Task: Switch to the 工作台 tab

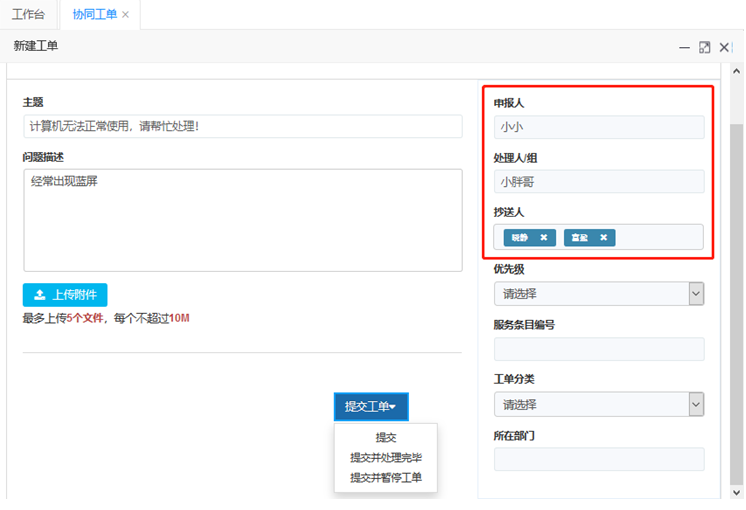Action: click(x=28, y=15)
